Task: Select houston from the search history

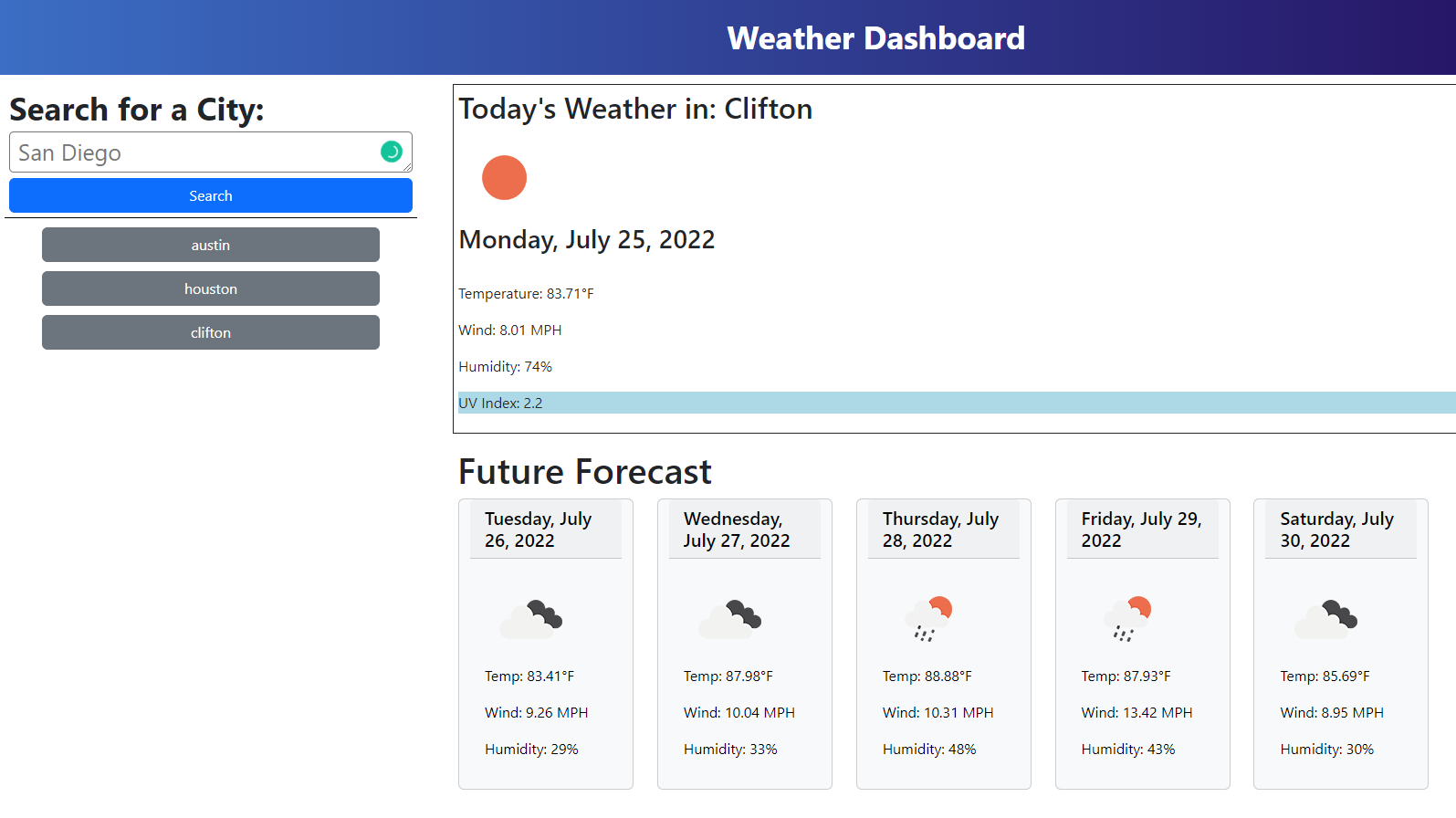Action: pyautogui.click(x=210, y=288)
